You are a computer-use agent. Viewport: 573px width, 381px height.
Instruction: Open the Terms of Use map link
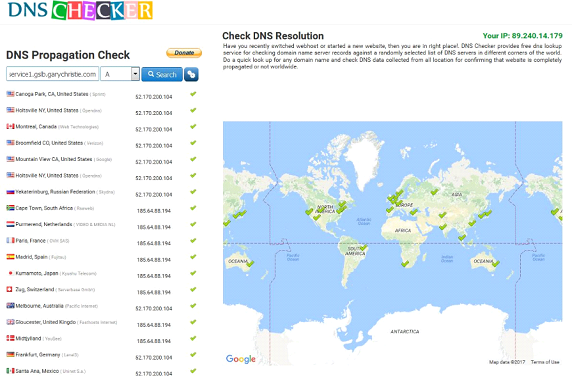(545, 362)
